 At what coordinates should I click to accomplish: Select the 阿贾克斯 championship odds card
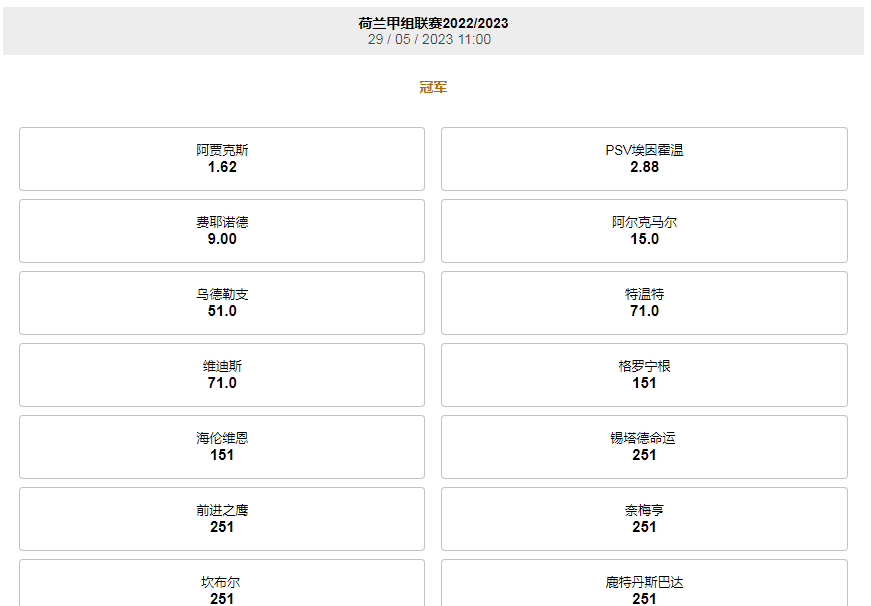[x=221, y=158]
